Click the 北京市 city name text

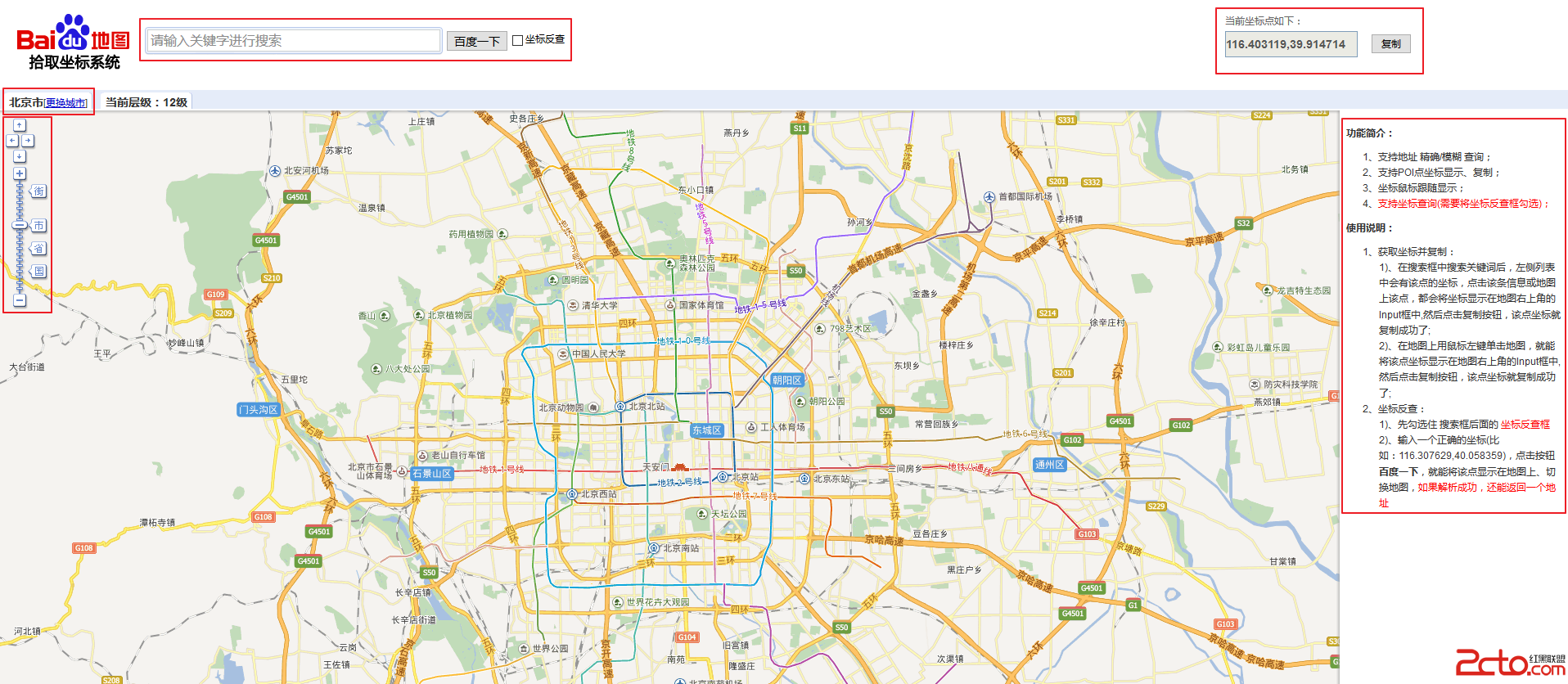(x=26, y=102)
